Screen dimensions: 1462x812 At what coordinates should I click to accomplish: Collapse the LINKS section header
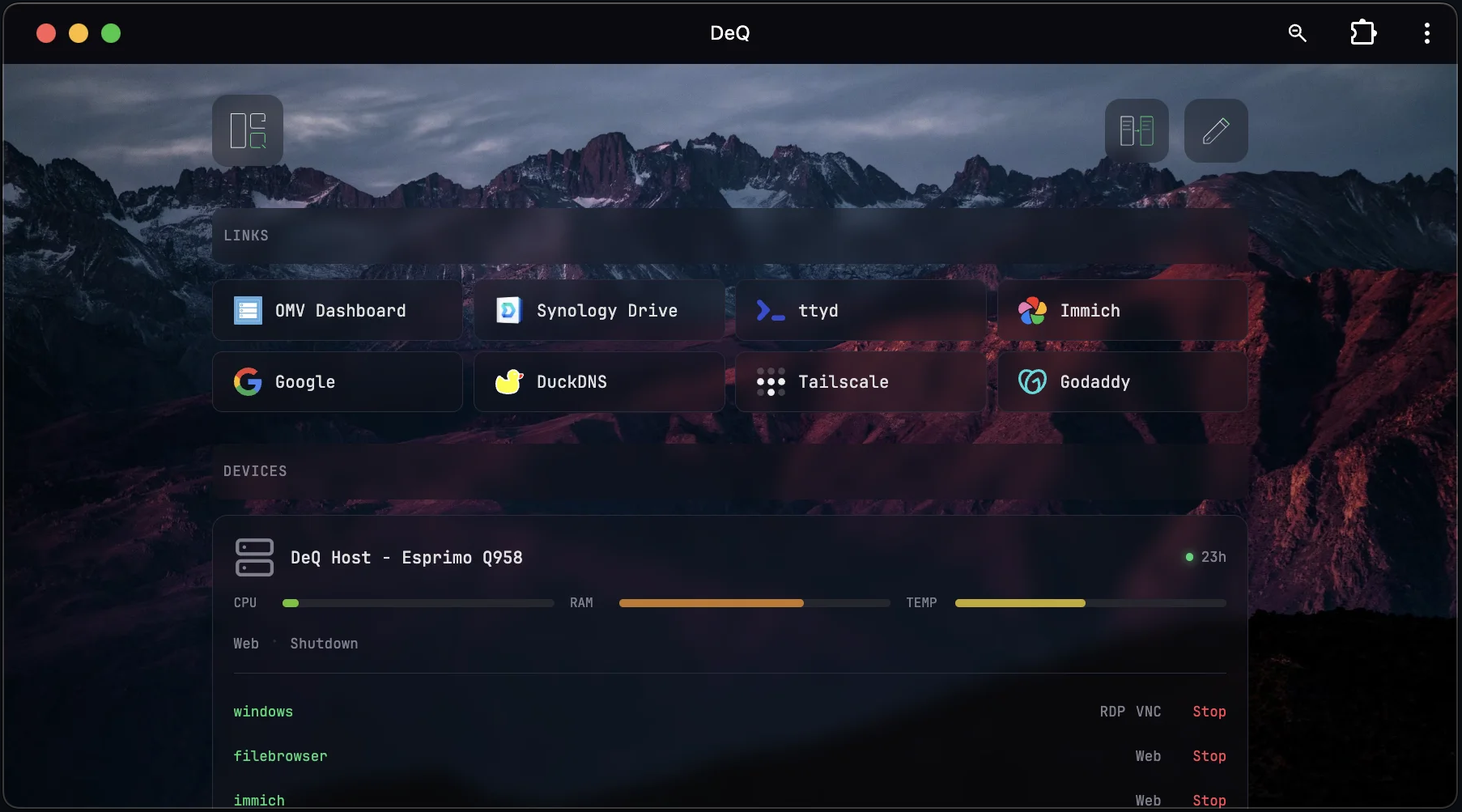tap(245, 235)
